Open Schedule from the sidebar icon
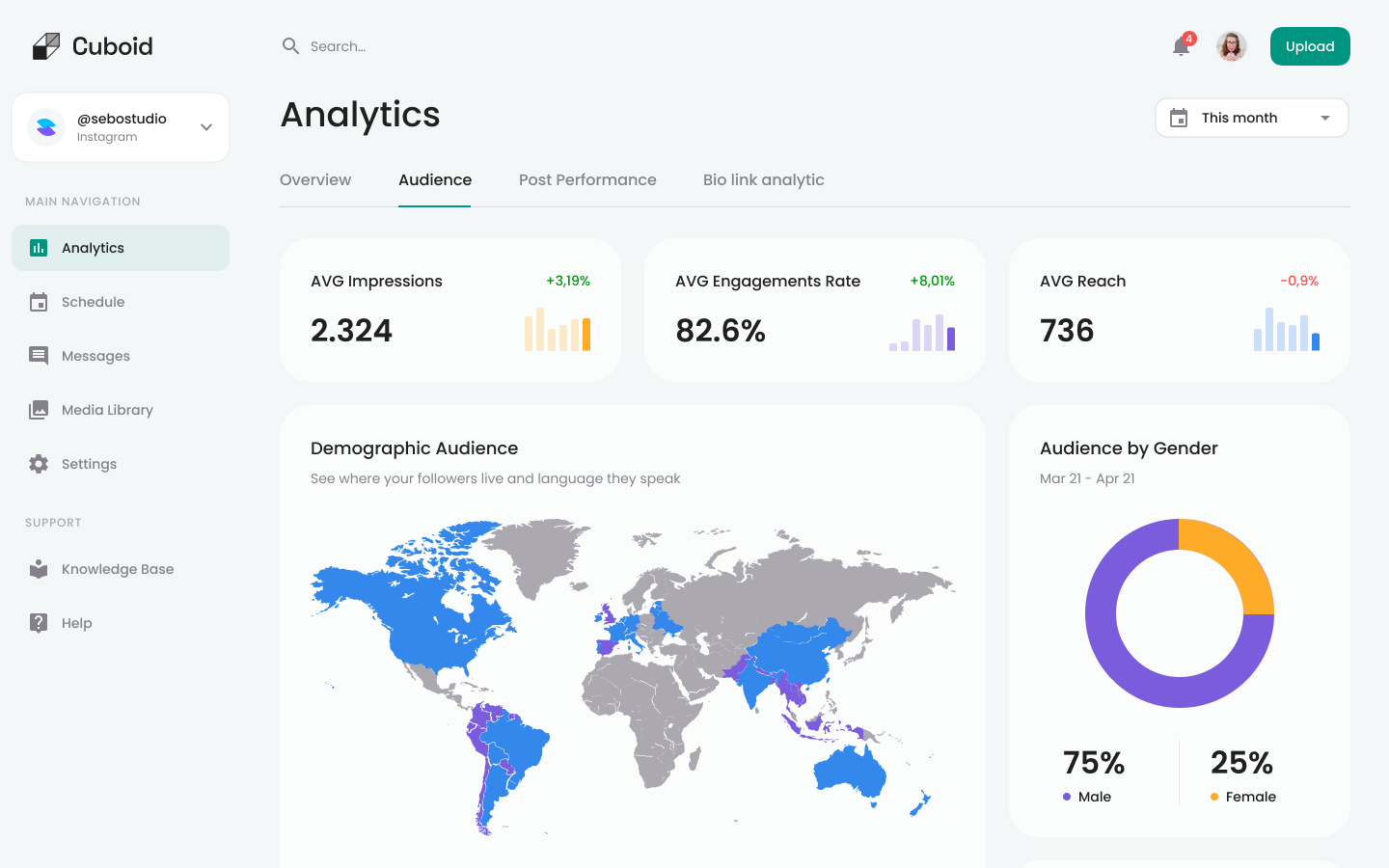 (x=39, y=302)
